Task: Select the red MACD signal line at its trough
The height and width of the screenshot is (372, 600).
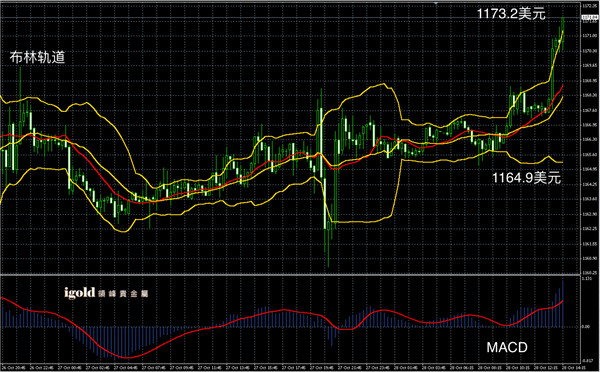Action: point(126,357)
